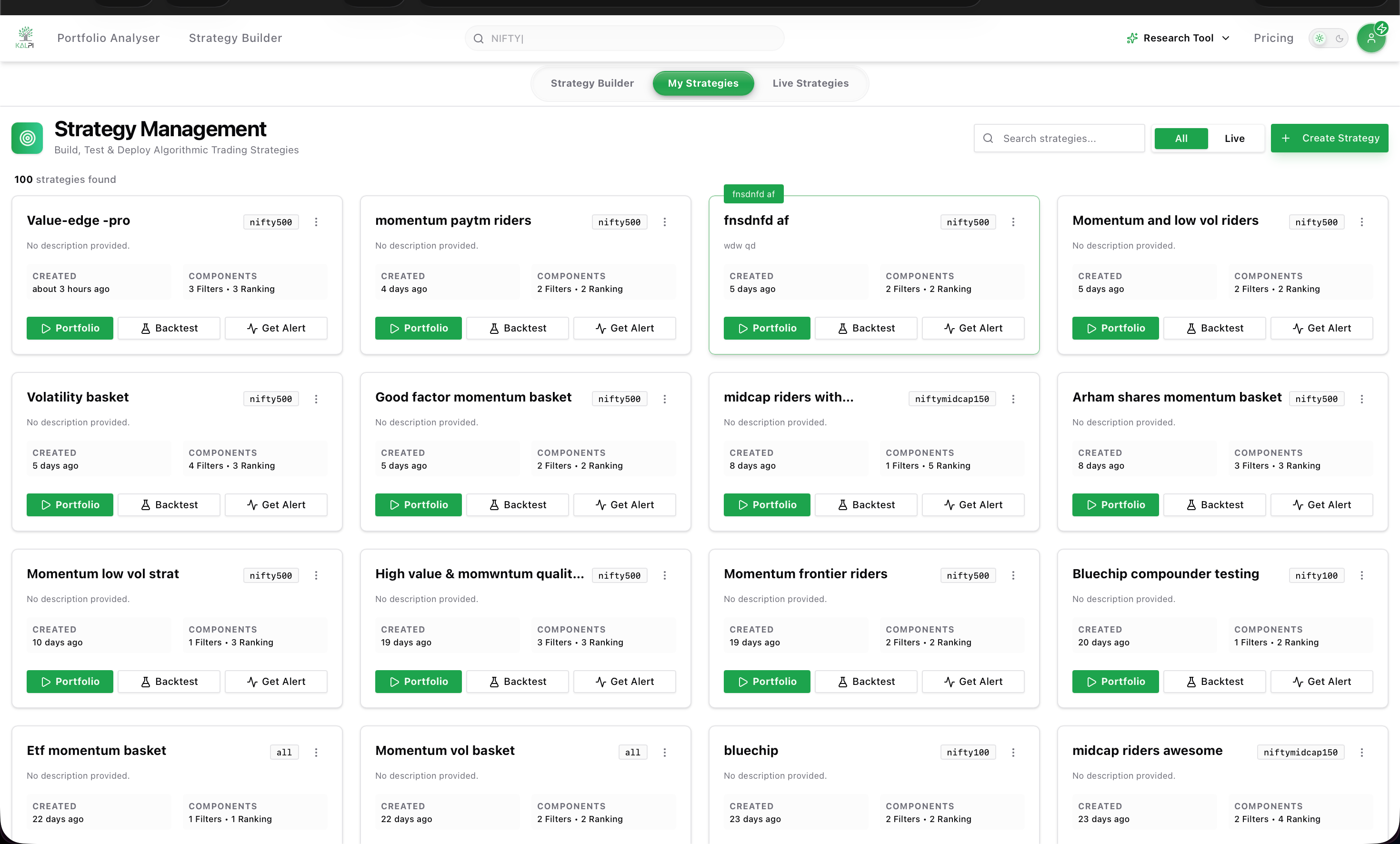1400x844 pixels.
Task: Click the Search strategies input field
Action: 1059,138
